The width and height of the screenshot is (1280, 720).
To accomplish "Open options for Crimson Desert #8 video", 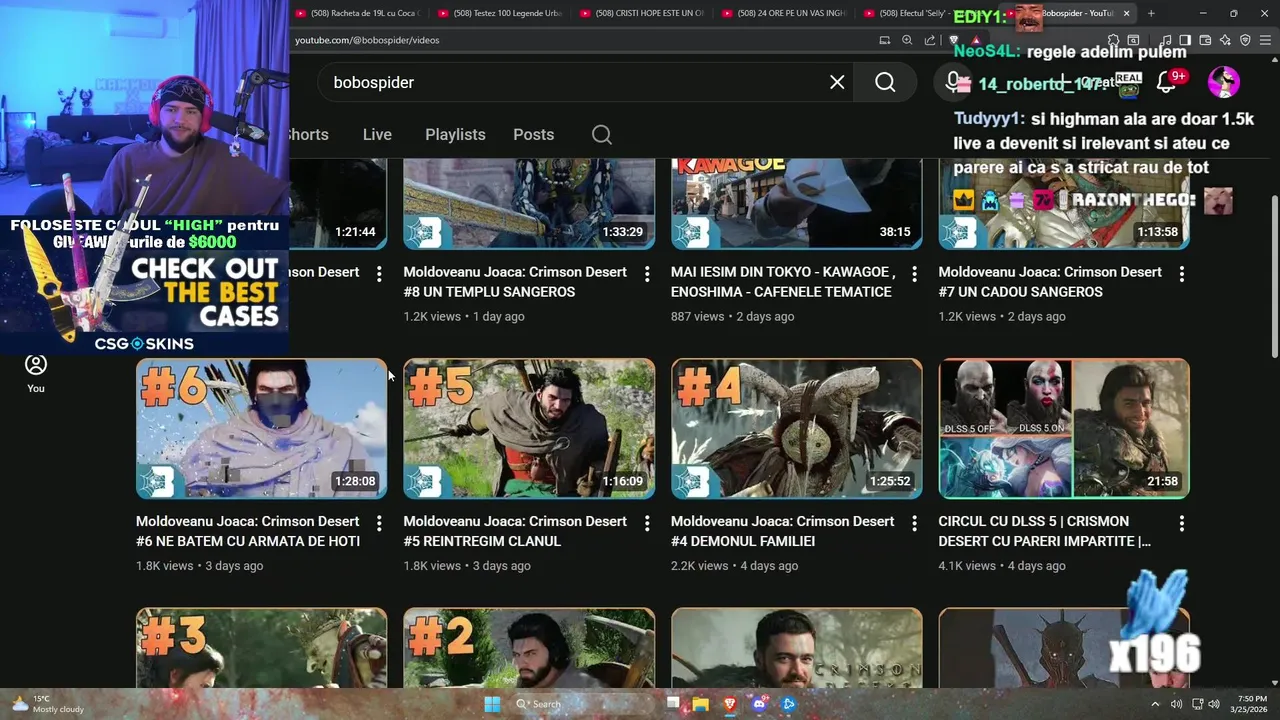I will click(x=647, y=273).
